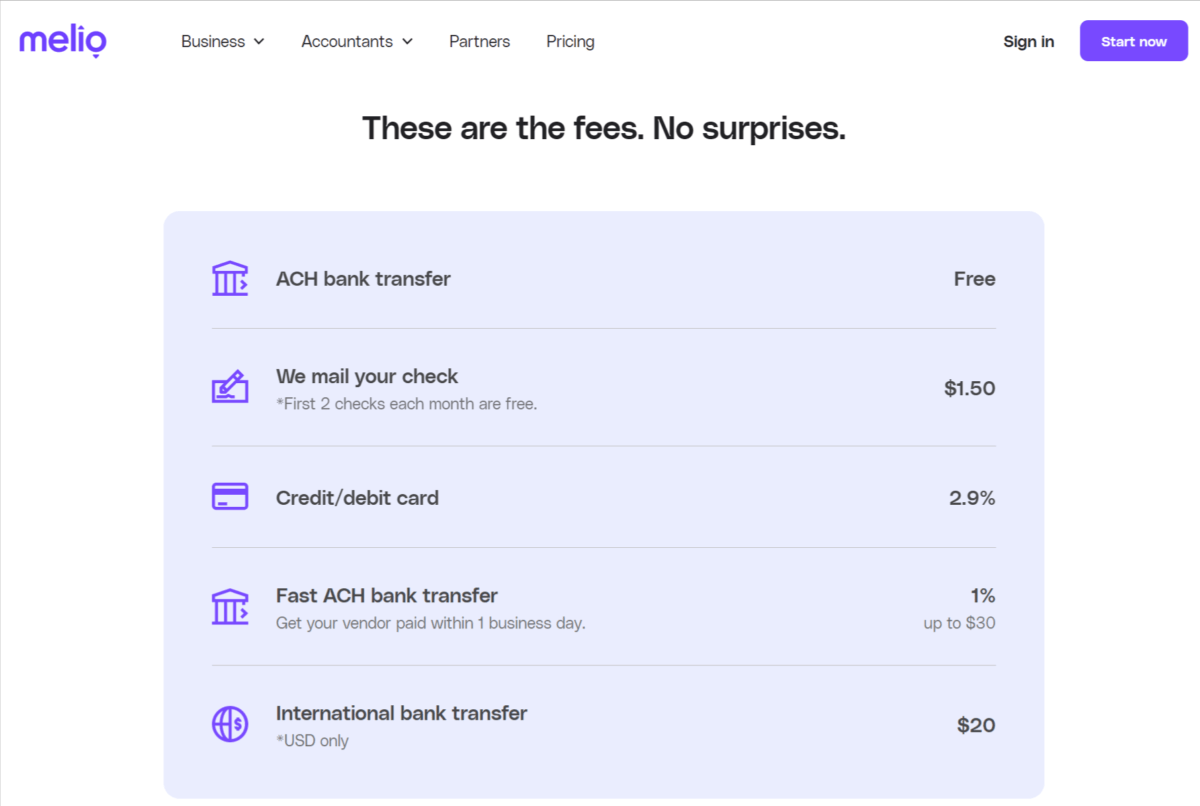This screenshot has height=806, width=1200.
Task: Click the Melio logo
Action: 62,41
